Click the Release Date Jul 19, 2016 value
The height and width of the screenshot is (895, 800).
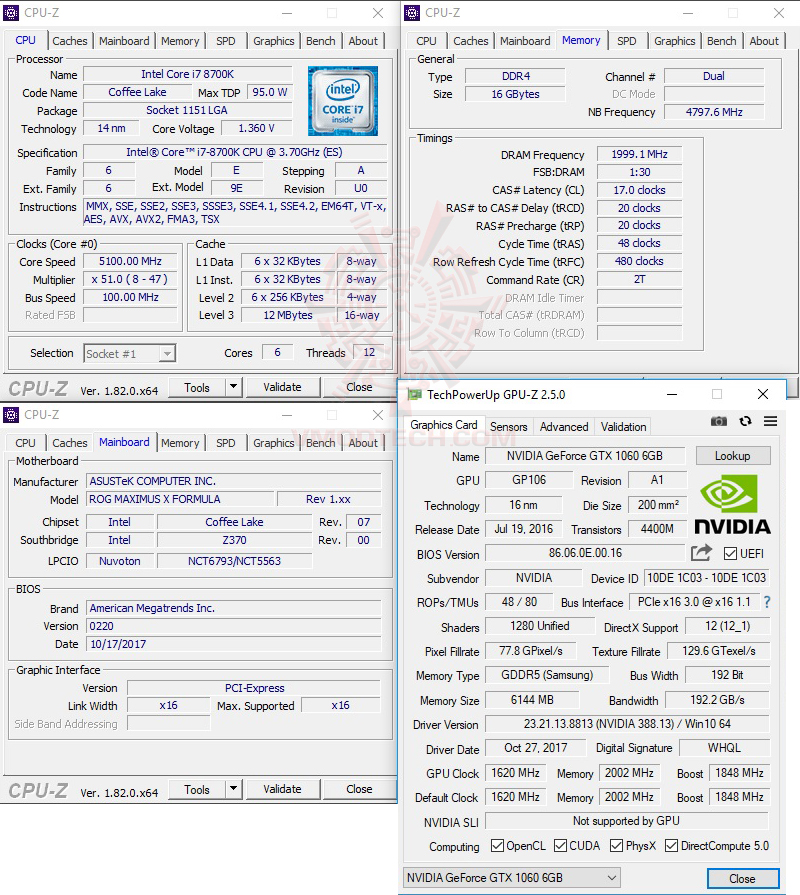pyautogui.click(x=523, y=529)
